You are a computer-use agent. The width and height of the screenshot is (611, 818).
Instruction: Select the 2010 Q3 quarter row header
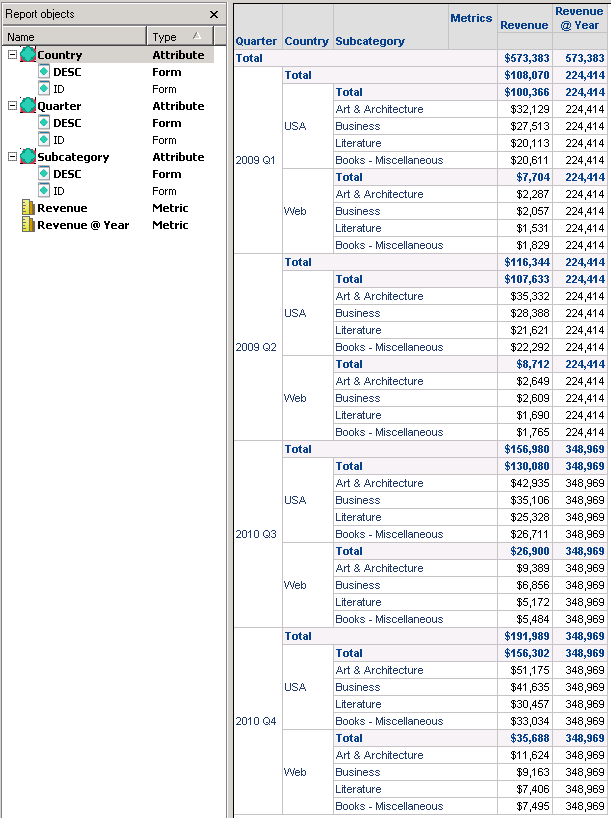pyautogui.click(x=256, y=534)
